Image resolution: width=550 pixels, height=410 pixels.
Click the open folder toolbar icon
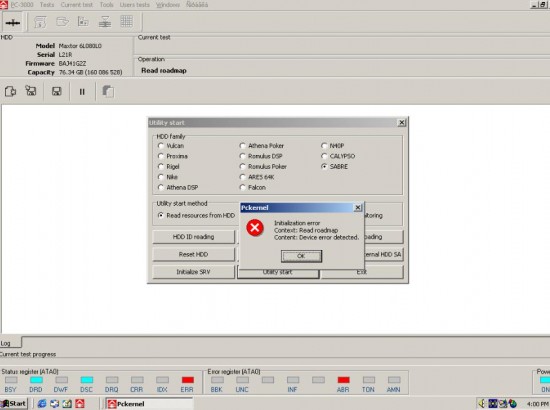(62, 22)
